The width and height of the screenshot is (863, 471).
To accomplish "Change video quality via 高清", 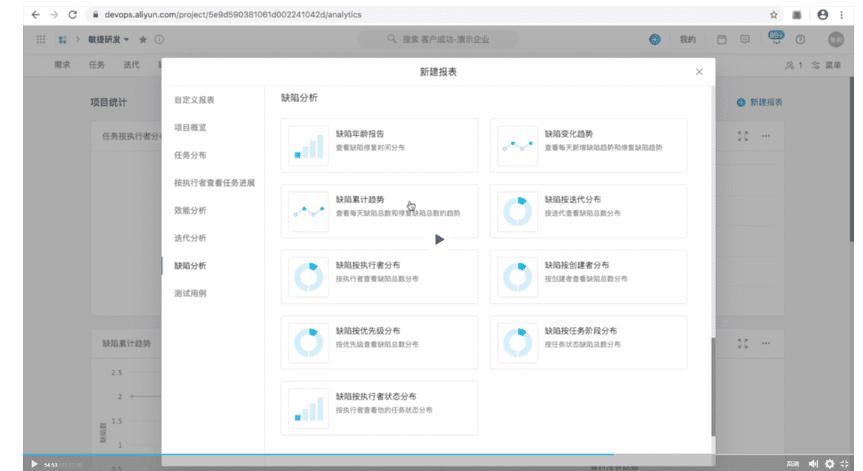I will (x=793, y=464).
